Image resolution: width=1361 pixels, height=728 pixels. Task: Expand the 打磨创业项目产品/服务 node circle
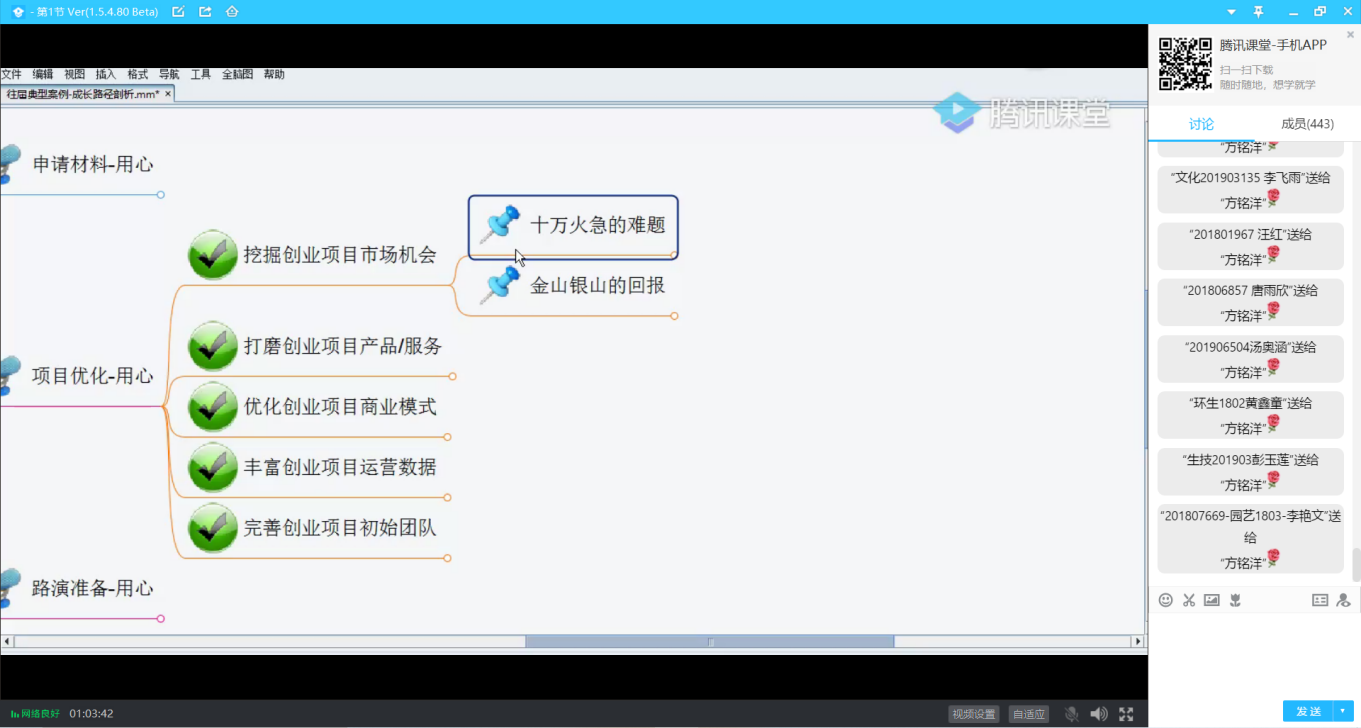coord(453,377)
